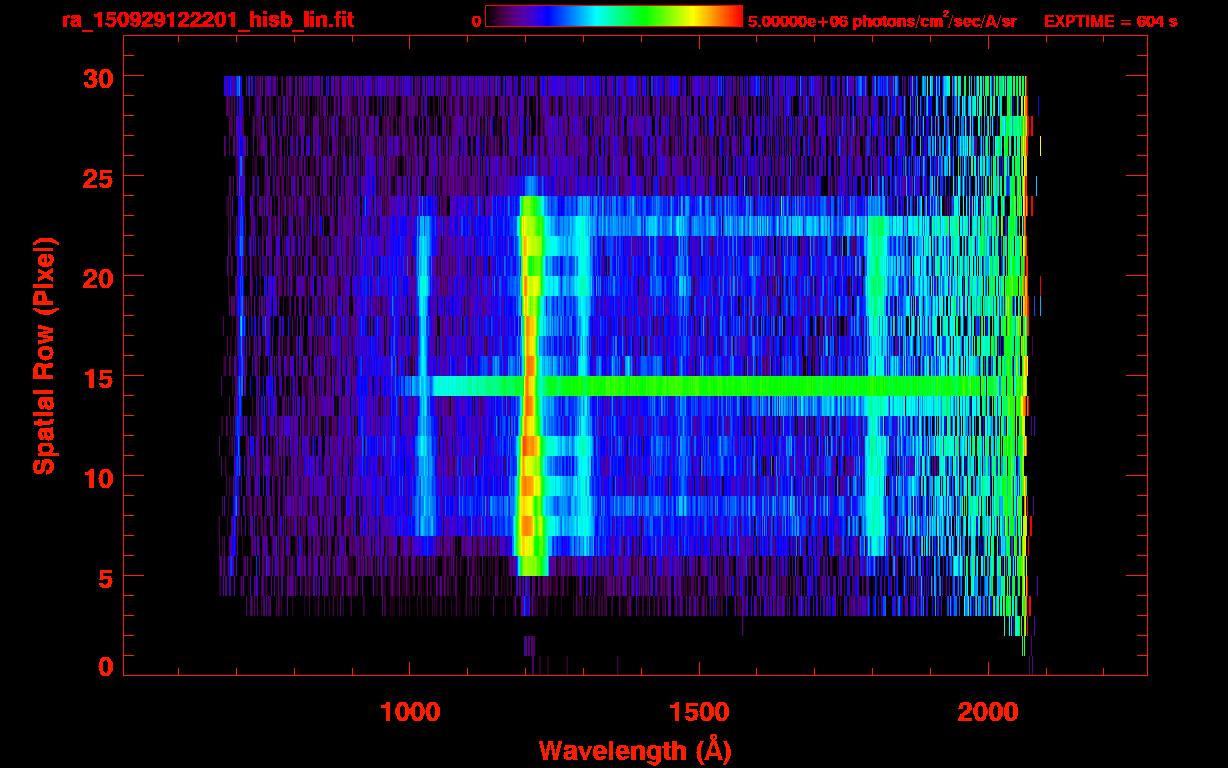Click the filename title ra_150929122201_hisb_lin.fit
This screenshot has width=1228, height=768.
pos(206,20)
